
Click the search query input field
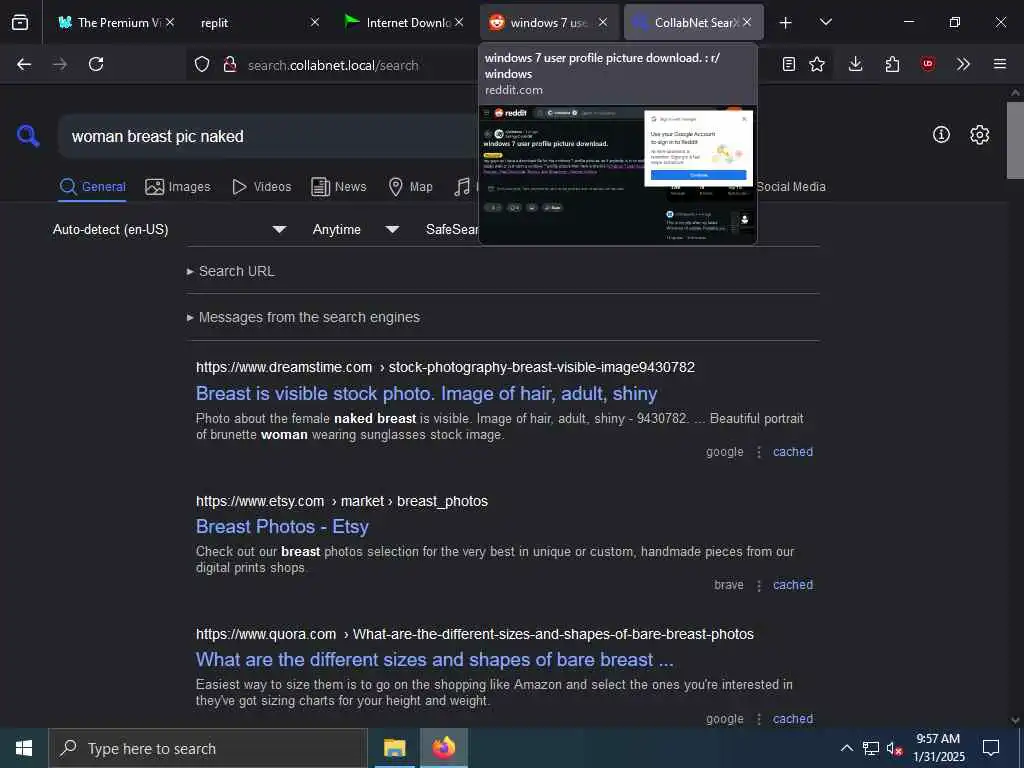coord(268,136)
